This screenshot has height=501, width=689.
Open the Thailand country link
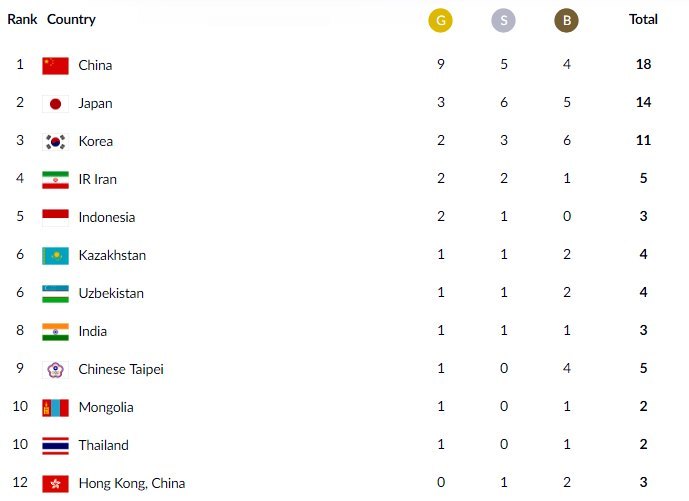[103, 446]
